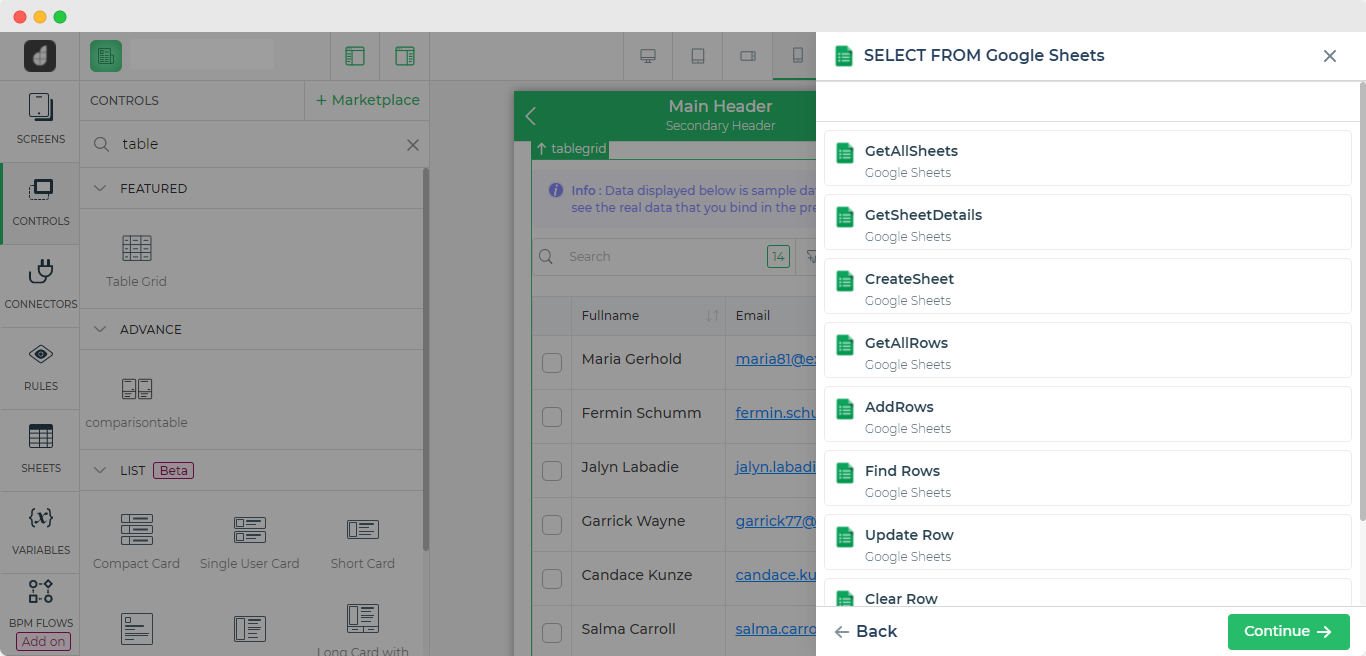1366x656 pixels.
Task: Select the tablegrid label tag
Action: pyautogui.click(x=571, y=149)
